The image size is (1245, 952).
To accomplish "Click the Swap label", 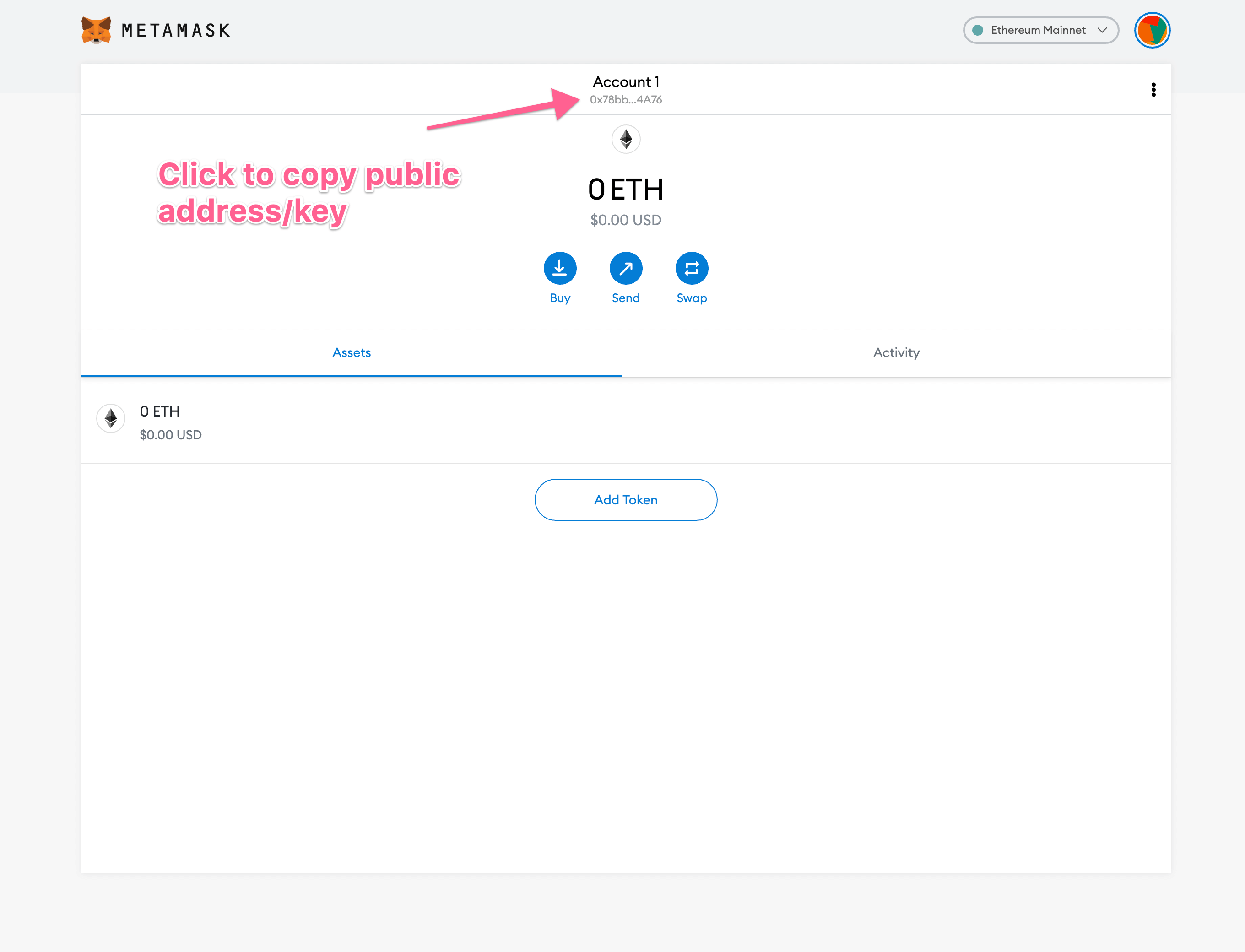I will (691, 298).
